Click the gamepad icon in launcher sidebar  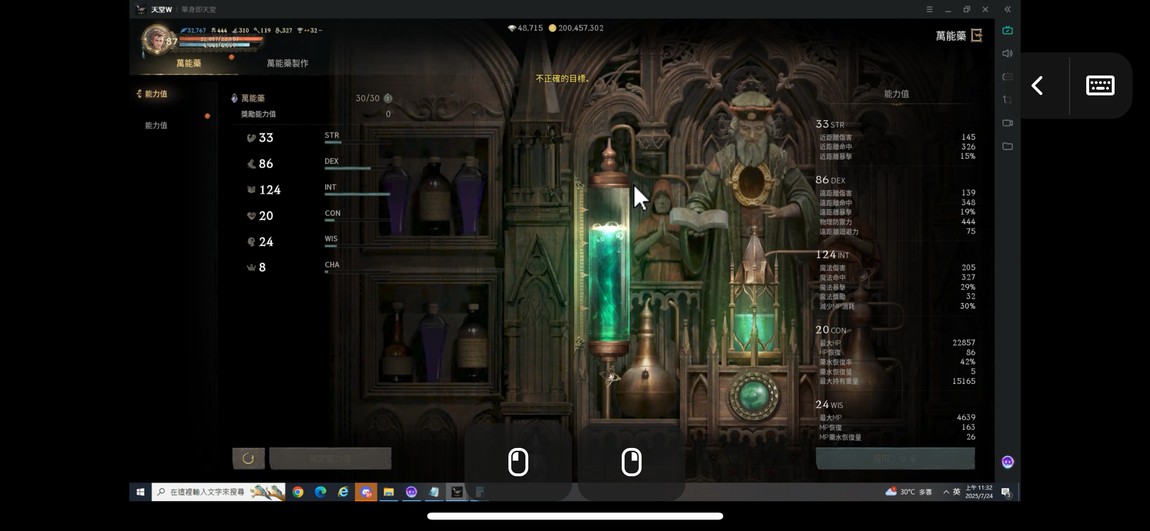pos(1007,76)
